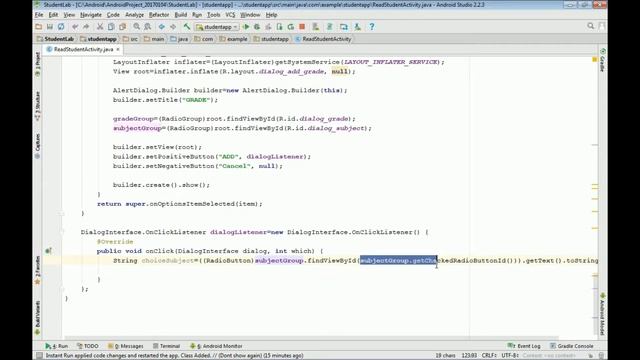This screenshot has height=360, width=640.
Task: Click the Redo arrow icon
Action: coord(86,27)
